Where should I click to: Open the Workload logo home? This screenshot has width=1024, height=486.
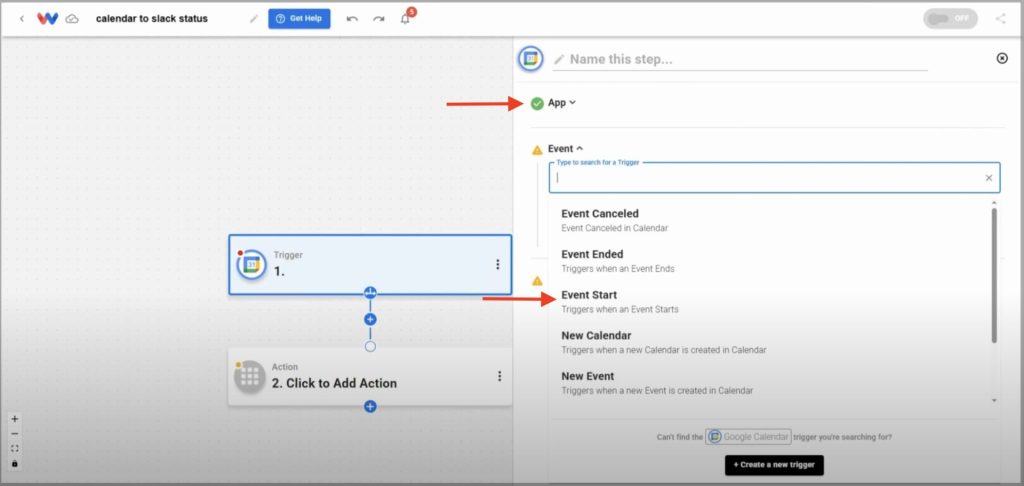[x=48, y=19]
